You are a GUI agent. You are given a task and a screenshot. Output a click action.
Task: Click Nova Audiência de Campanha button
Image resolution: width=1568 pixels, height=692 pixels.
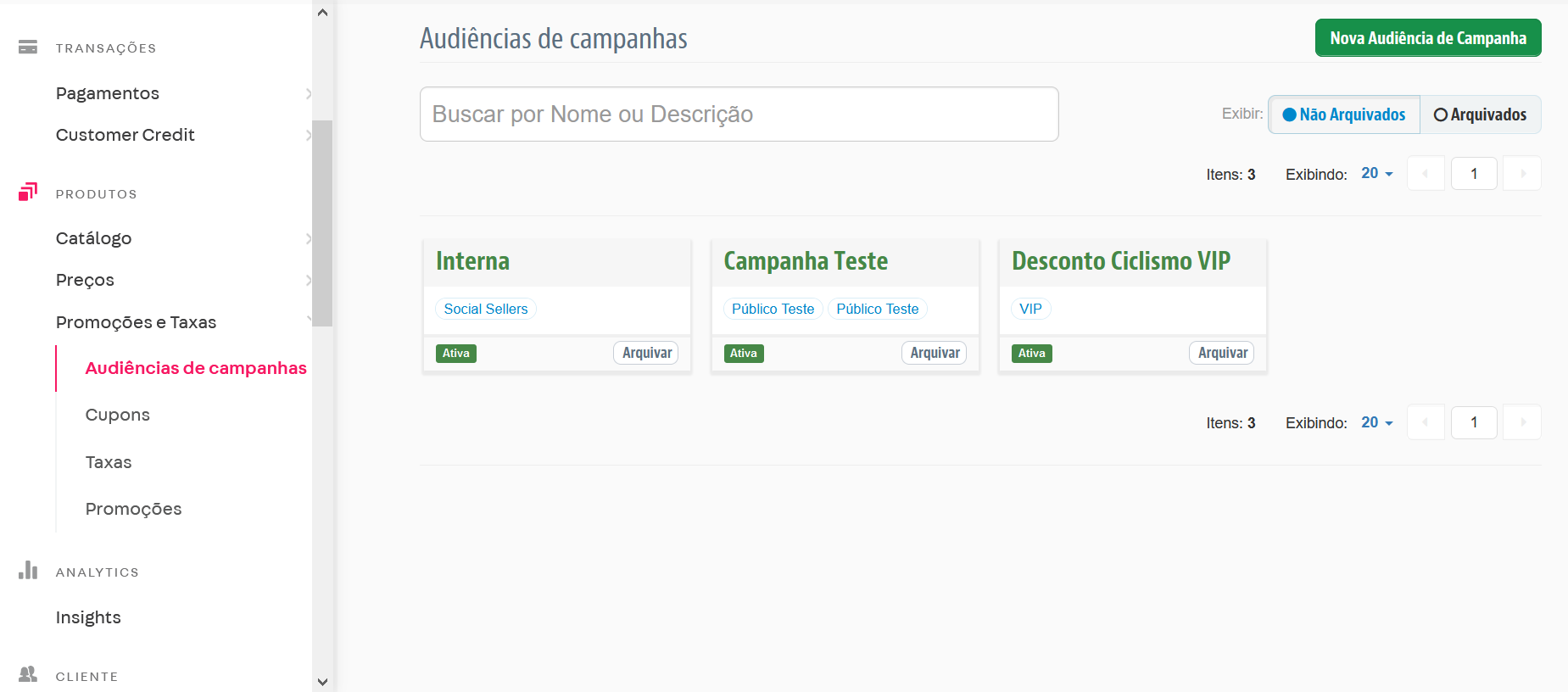pos(1427,38)
